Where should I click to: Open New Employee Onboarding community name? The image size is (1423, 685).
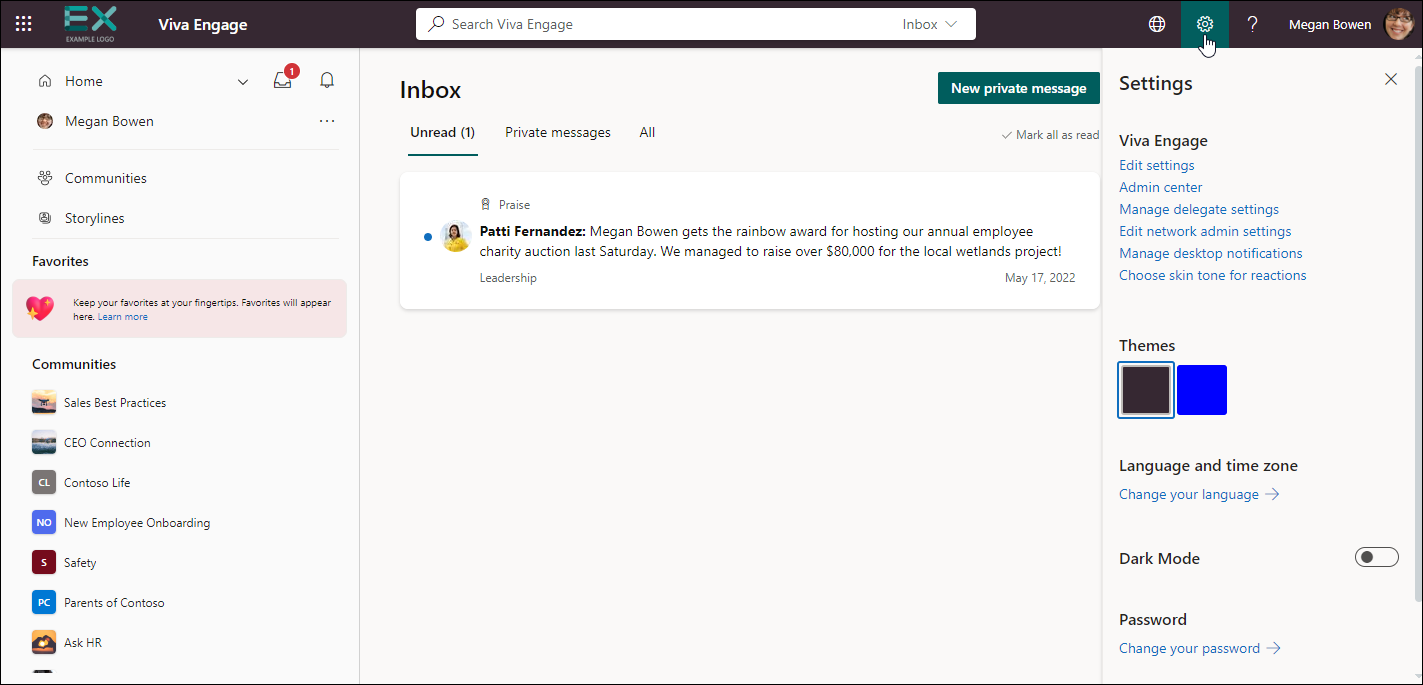point(137,522)
